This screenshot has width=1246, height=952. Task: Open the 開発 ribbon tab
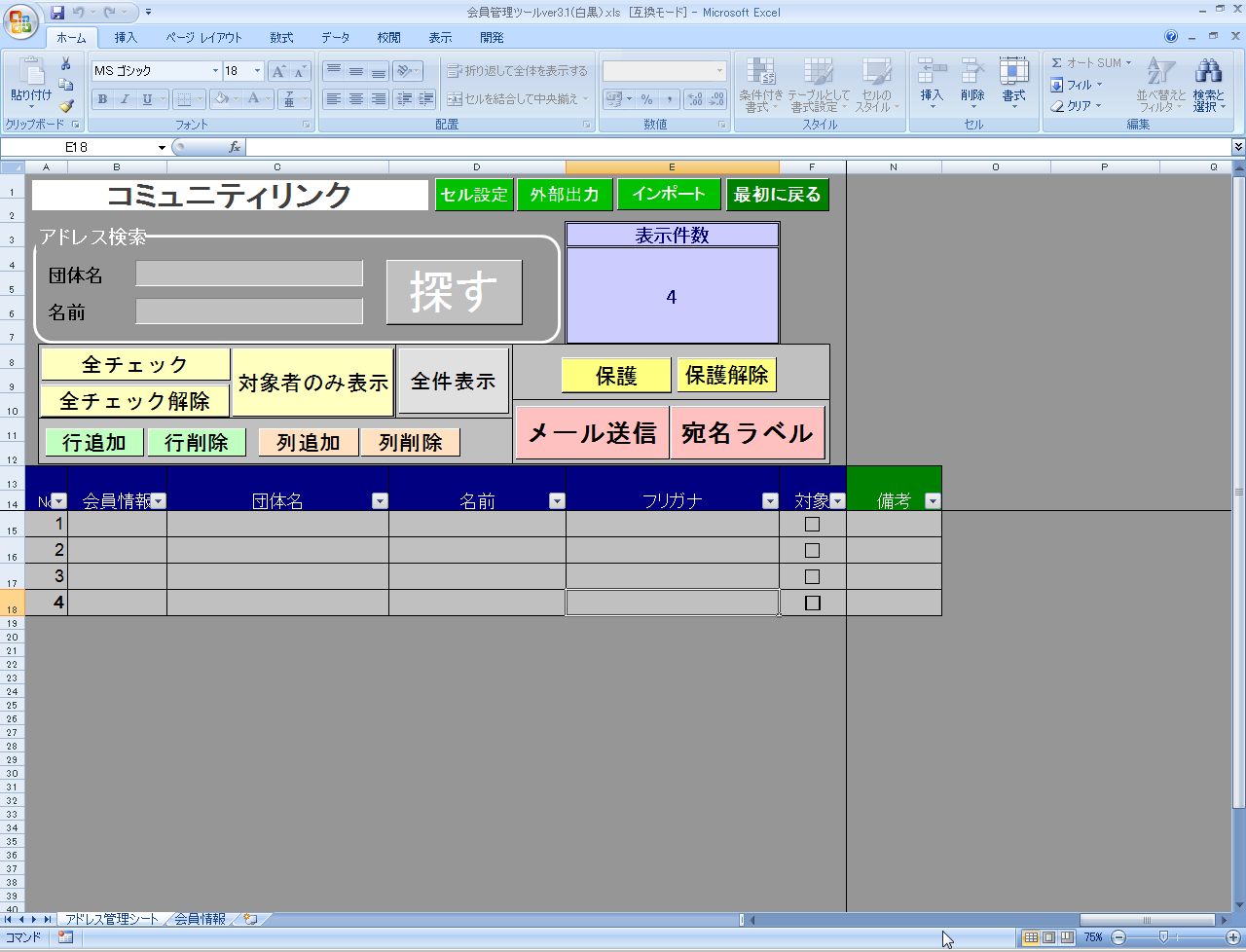tap(492, 38)
